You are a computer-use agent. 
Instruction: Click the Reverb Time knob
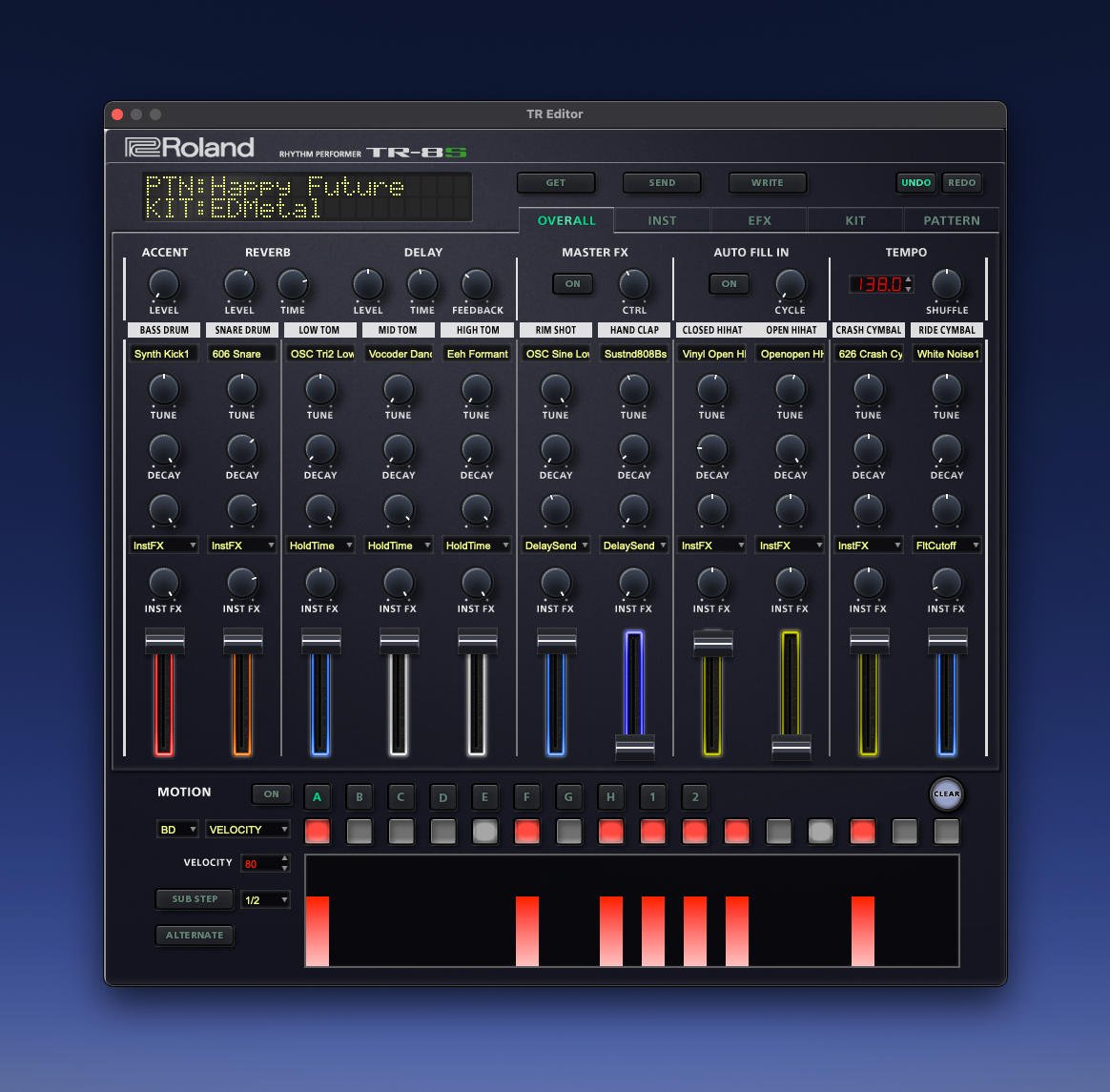point(293,284)
